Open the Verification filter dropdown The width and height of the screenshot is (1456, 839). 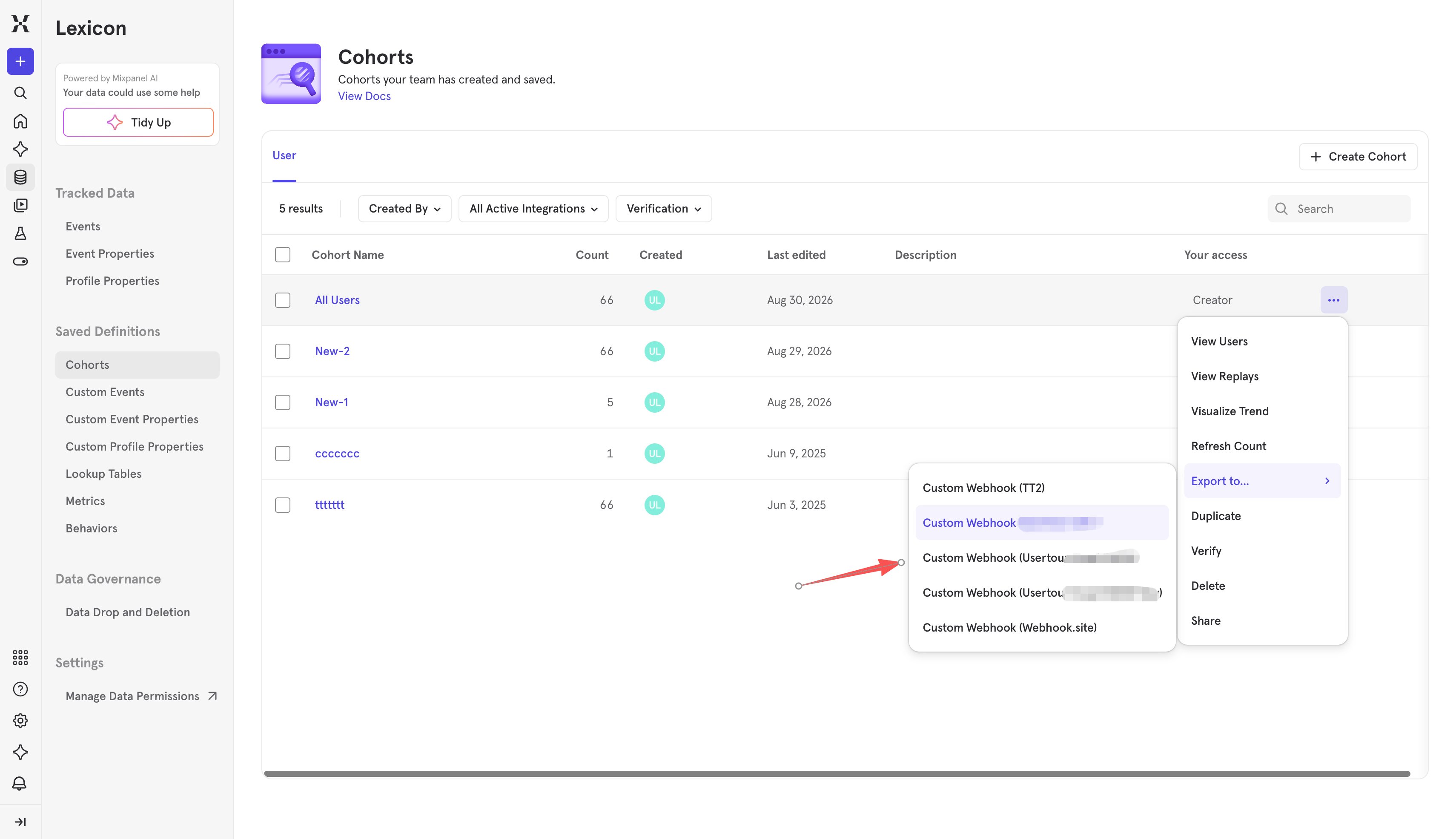663,209
